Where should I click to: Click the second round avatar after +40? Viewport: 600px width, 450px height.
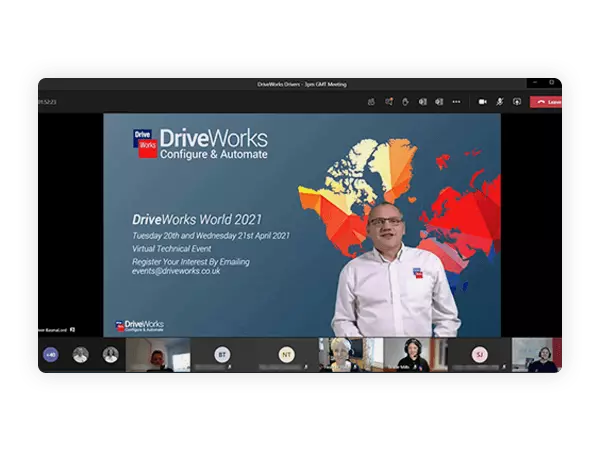click(x=111, y=355)
